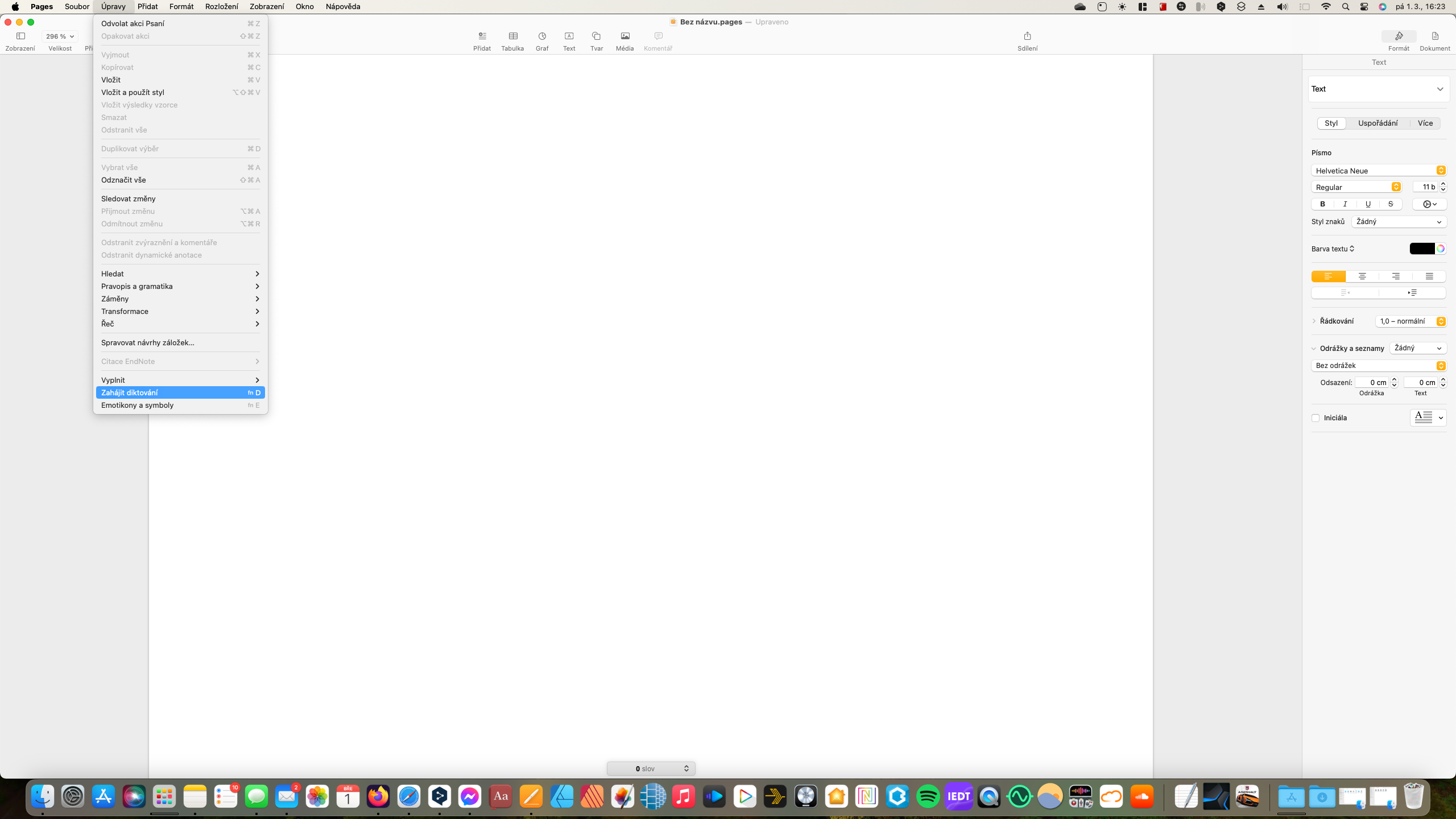Select center text alignment
Screen dimensions: 1456x819
(1362, 276)
